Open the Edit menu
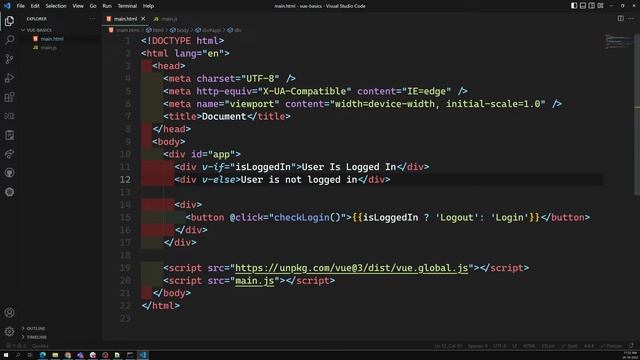 35,6
